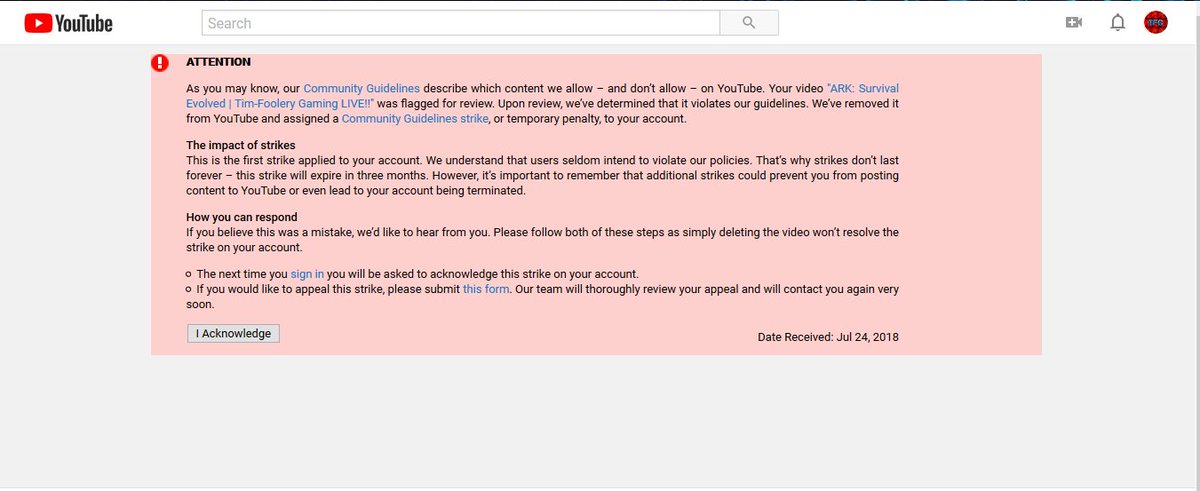Open the appeal 'this form' link
This screenshot has width=1200, height=491.
coord(486,289)
